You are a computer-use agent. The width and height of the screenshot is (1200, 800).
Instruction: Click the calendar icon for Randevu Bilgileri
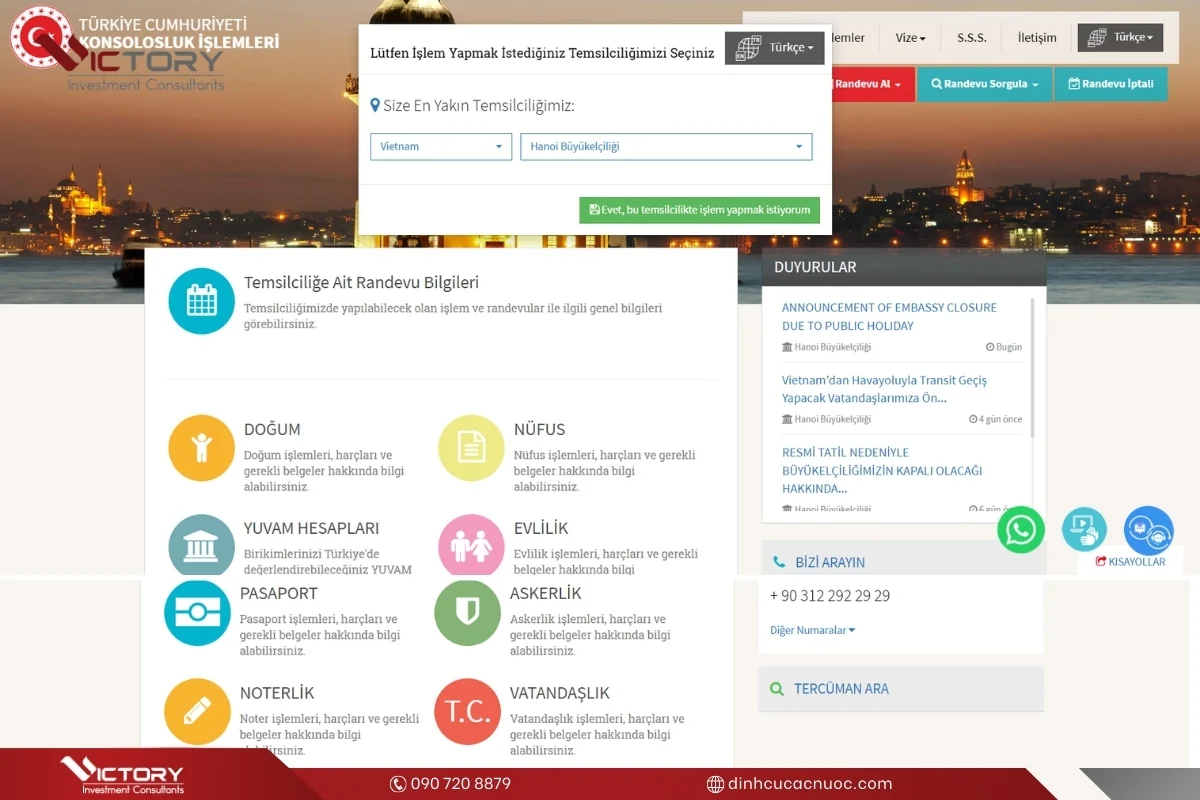coord(201,301)
